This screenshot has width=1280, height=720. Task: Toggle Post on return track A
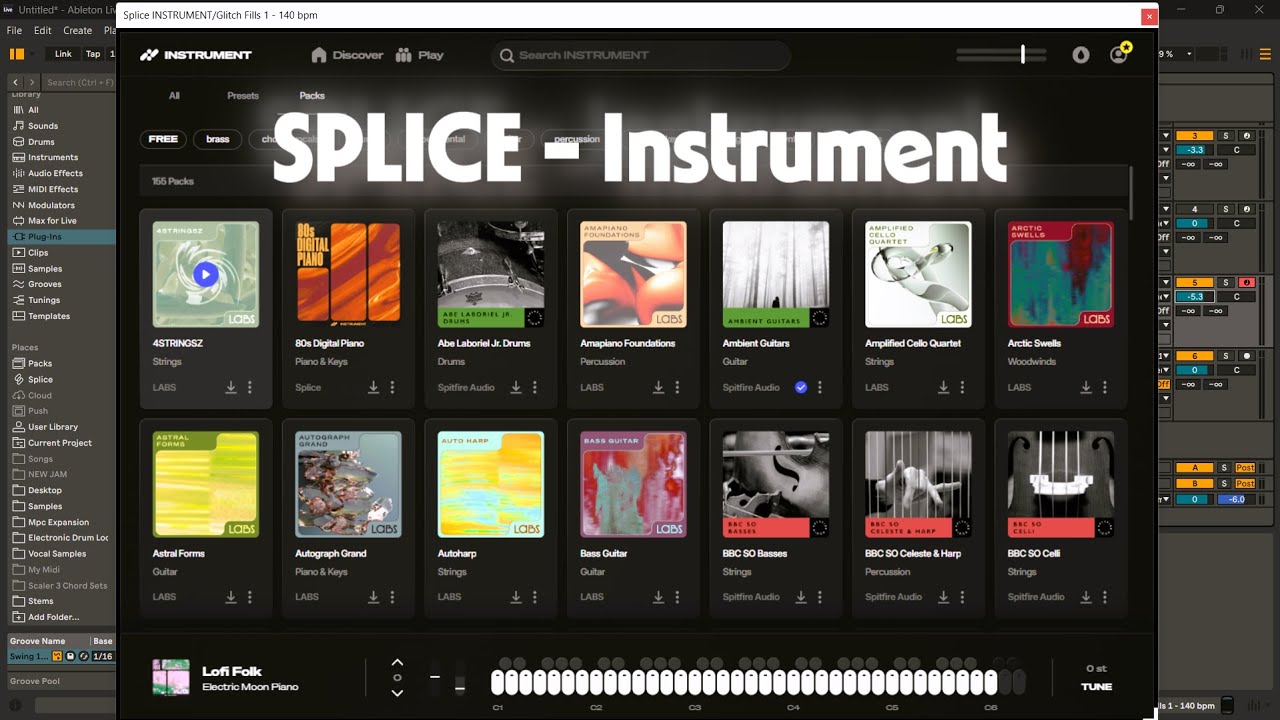click(x=1245, y=468)
